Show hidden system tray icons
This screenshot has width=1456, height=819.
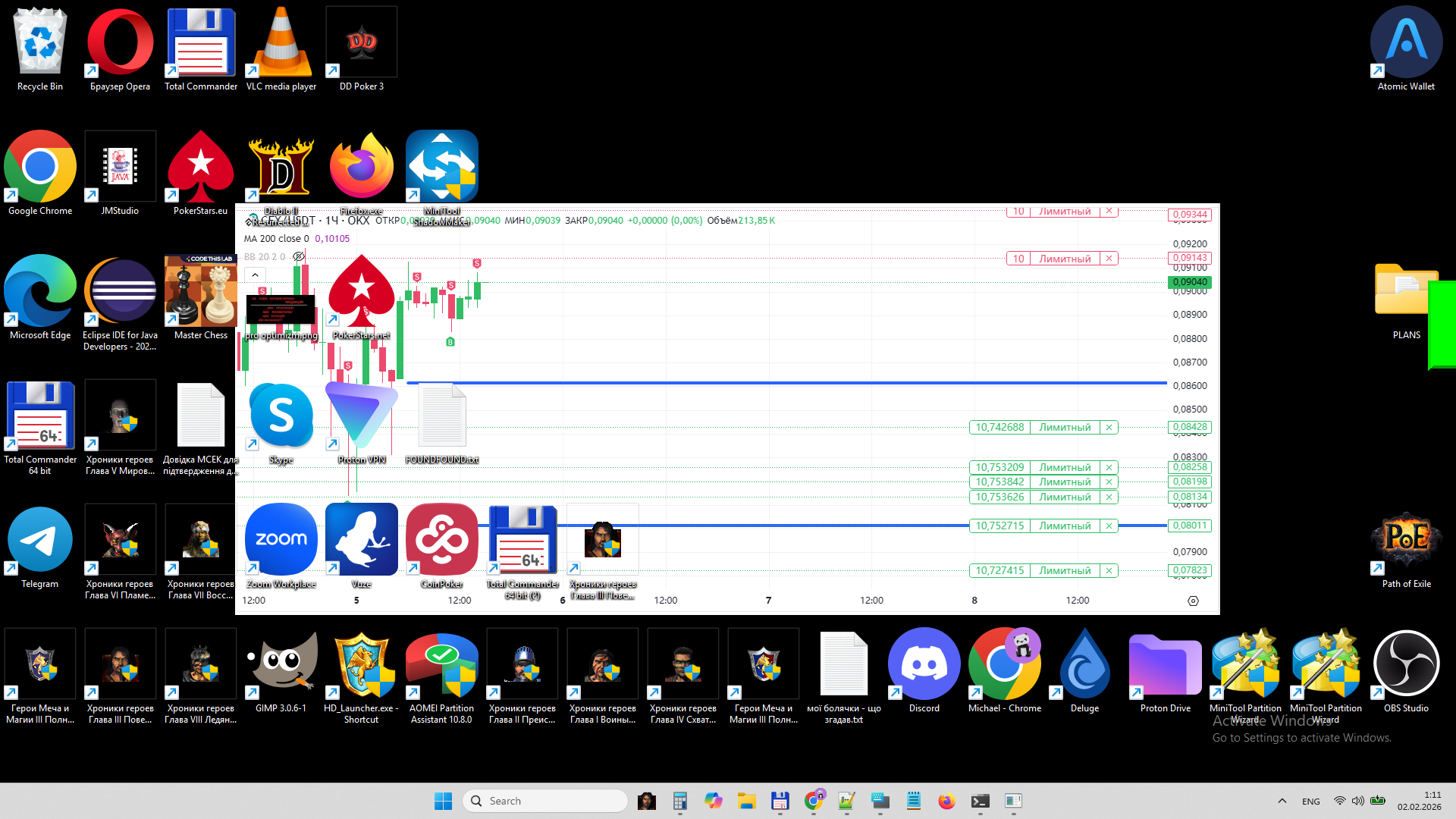coord(1282,801)
